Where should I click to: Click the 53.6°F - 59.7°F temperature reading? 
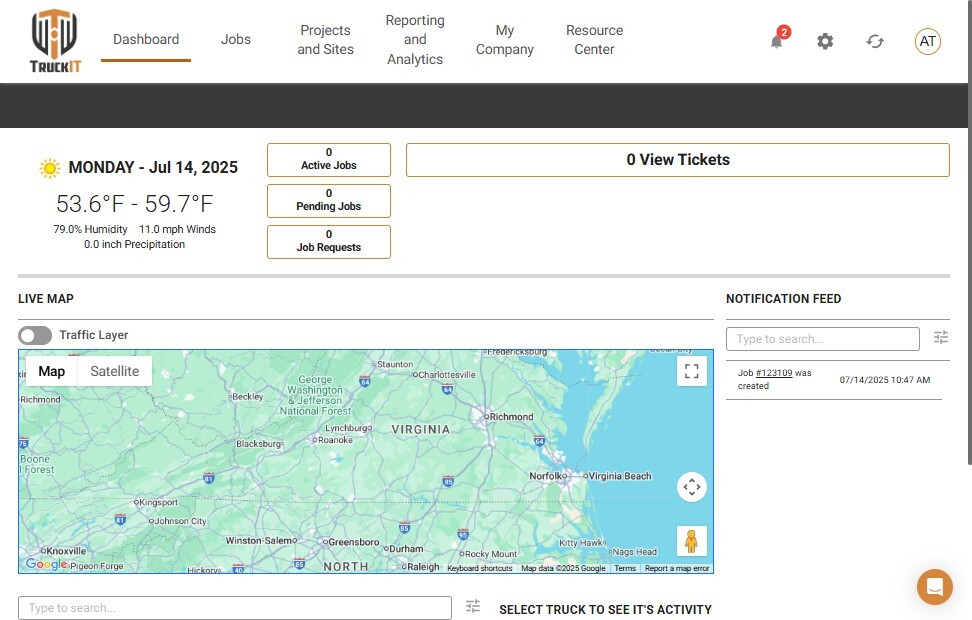click(x=135, y=203)
